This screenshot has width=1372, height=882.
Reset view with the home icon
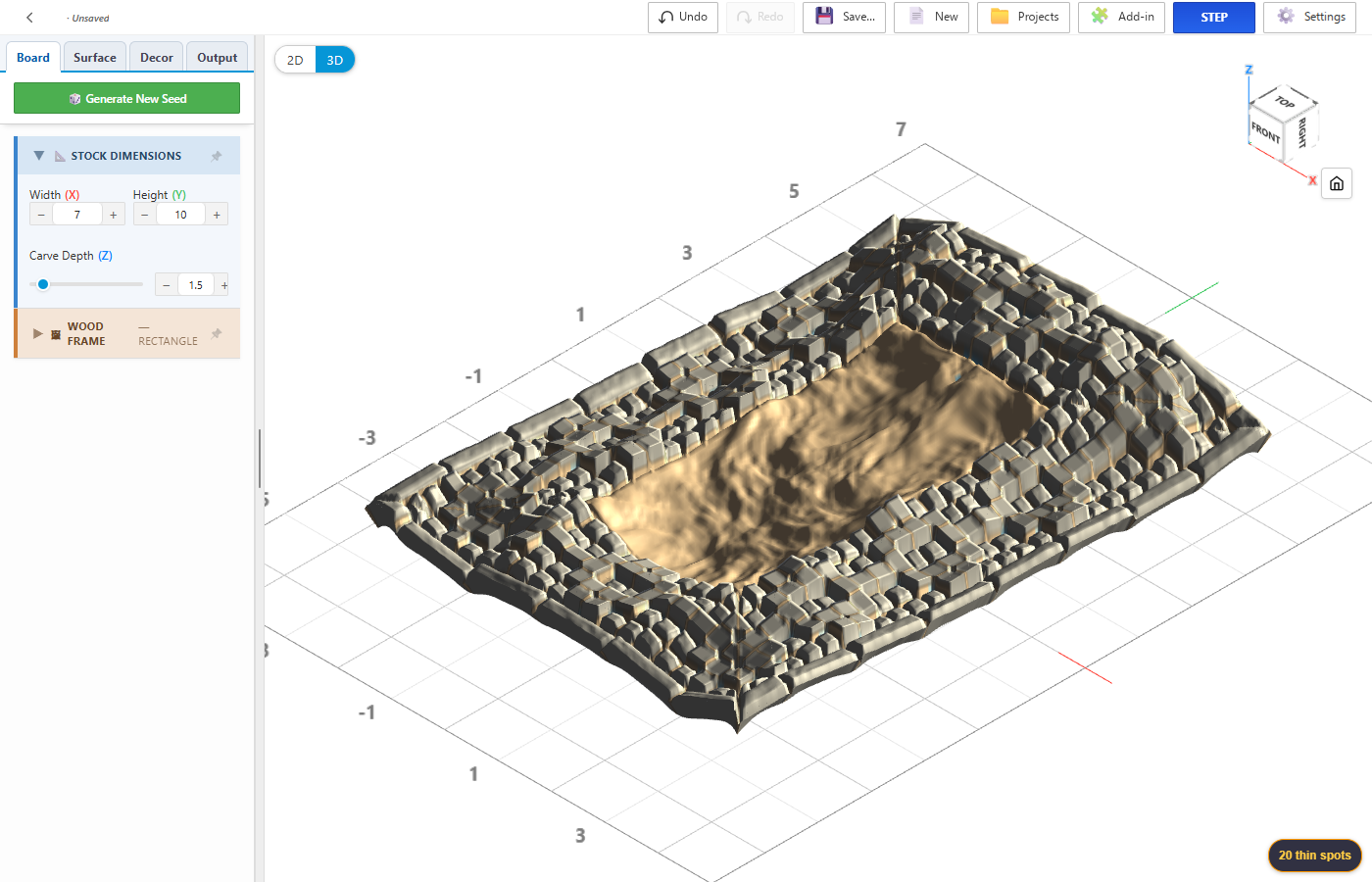1337,183
